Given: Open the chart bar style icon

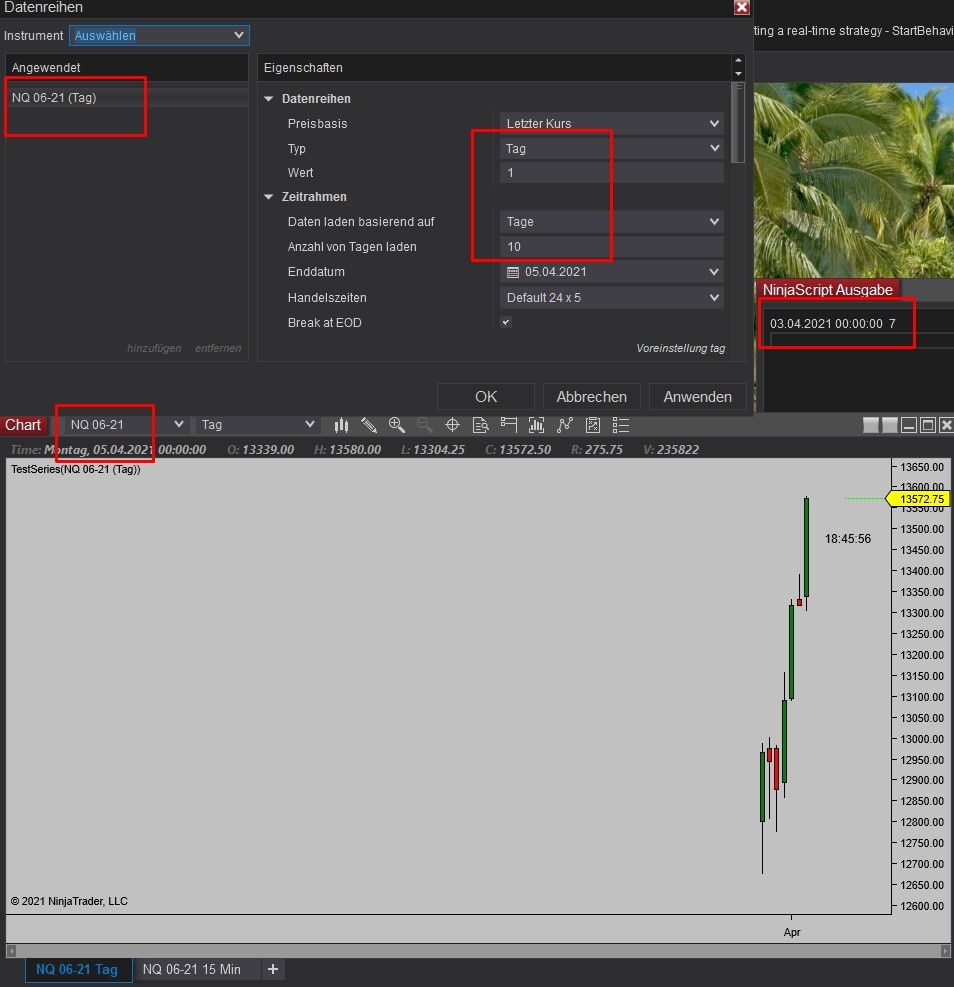Looking at the screenshot, I should pyautogui.click(x=341, y=426).
